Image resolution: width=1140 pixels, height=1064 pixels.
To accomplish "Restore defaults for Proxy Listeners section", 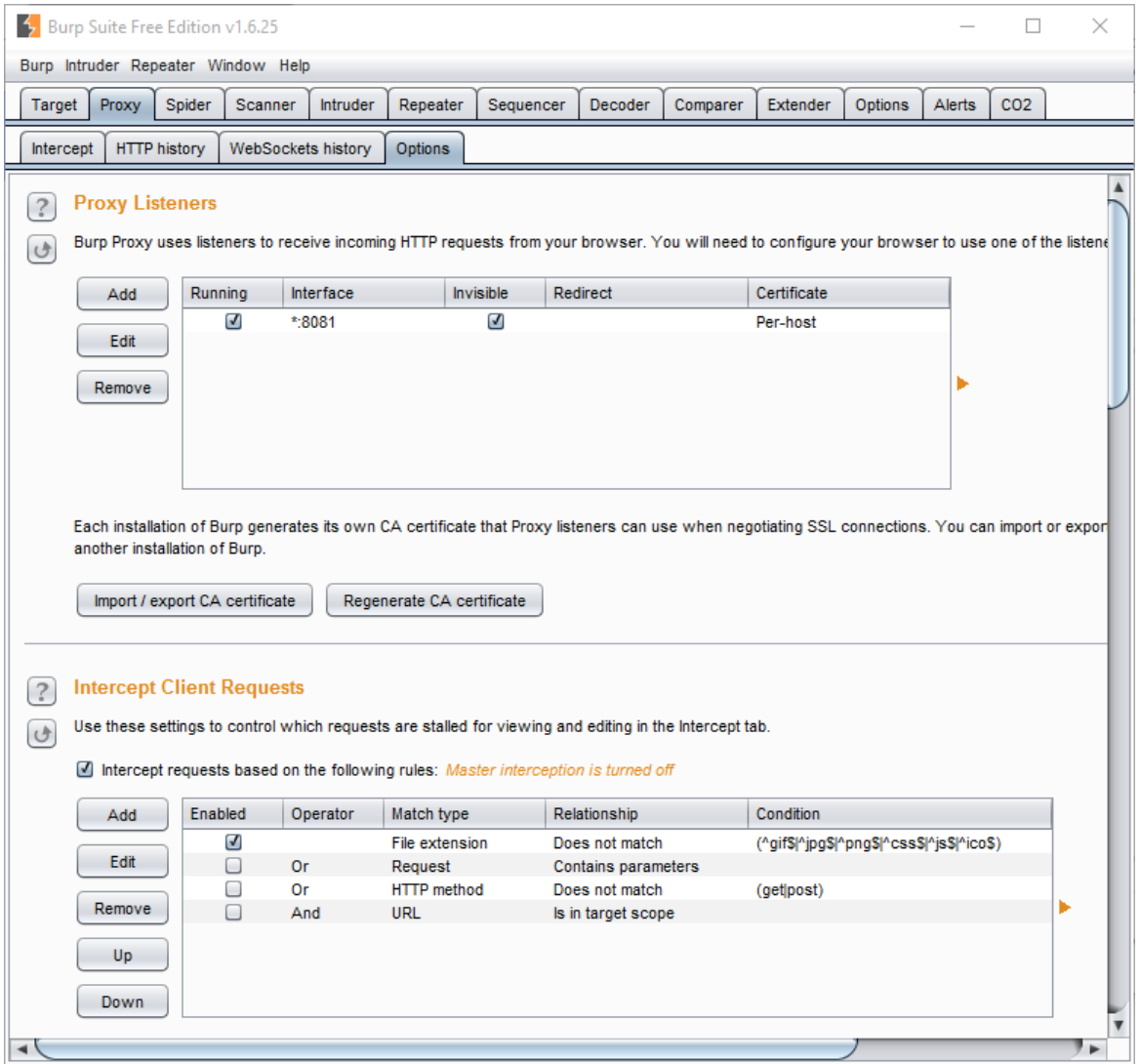I will coord(41,250).
